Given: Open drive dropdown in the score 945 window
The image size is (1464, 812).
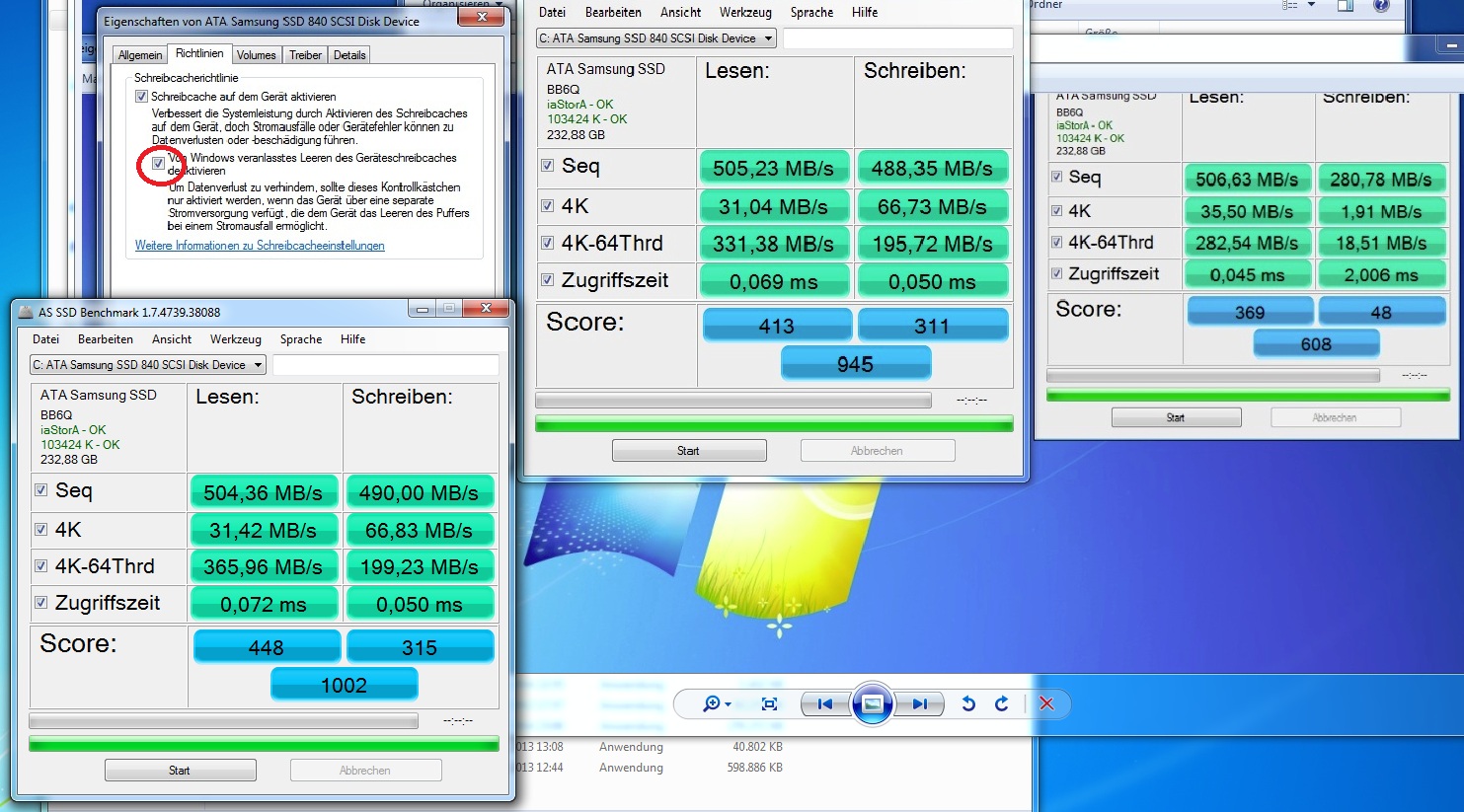Looking at the screenshot, I should pyautogui.click(x=656, y=38).
